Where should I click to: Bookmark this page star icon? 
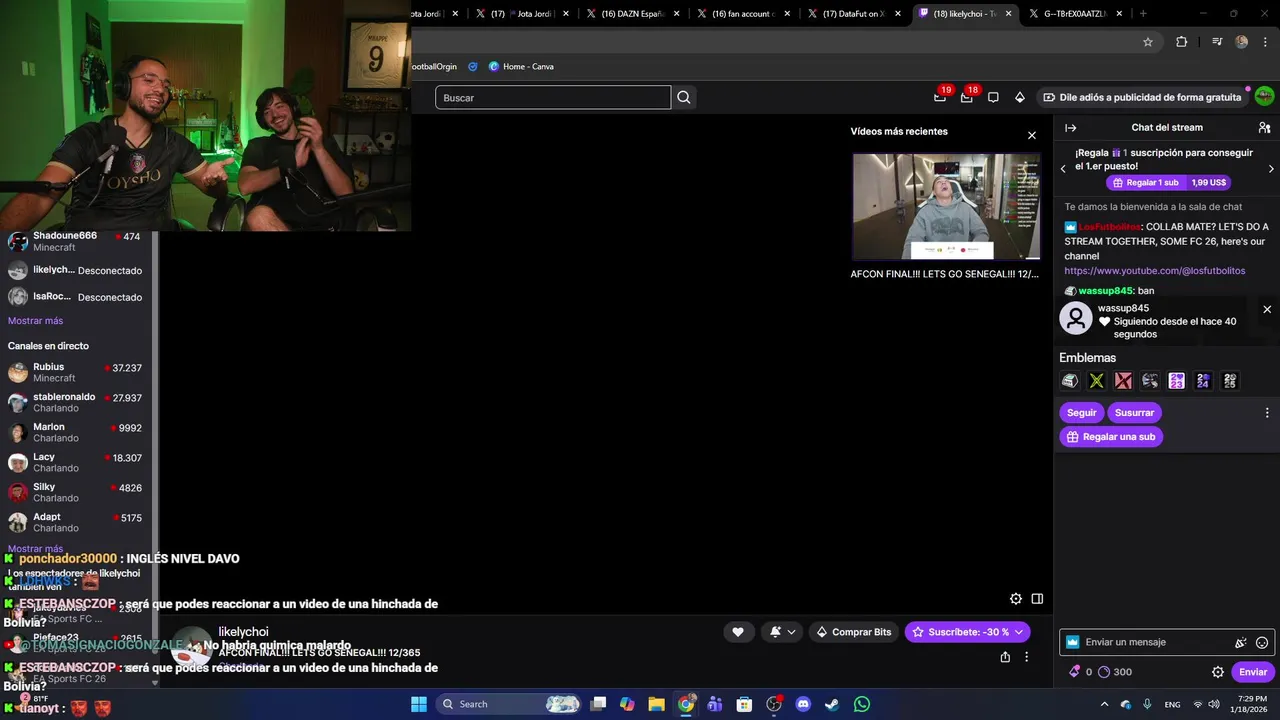(1148, 42)
